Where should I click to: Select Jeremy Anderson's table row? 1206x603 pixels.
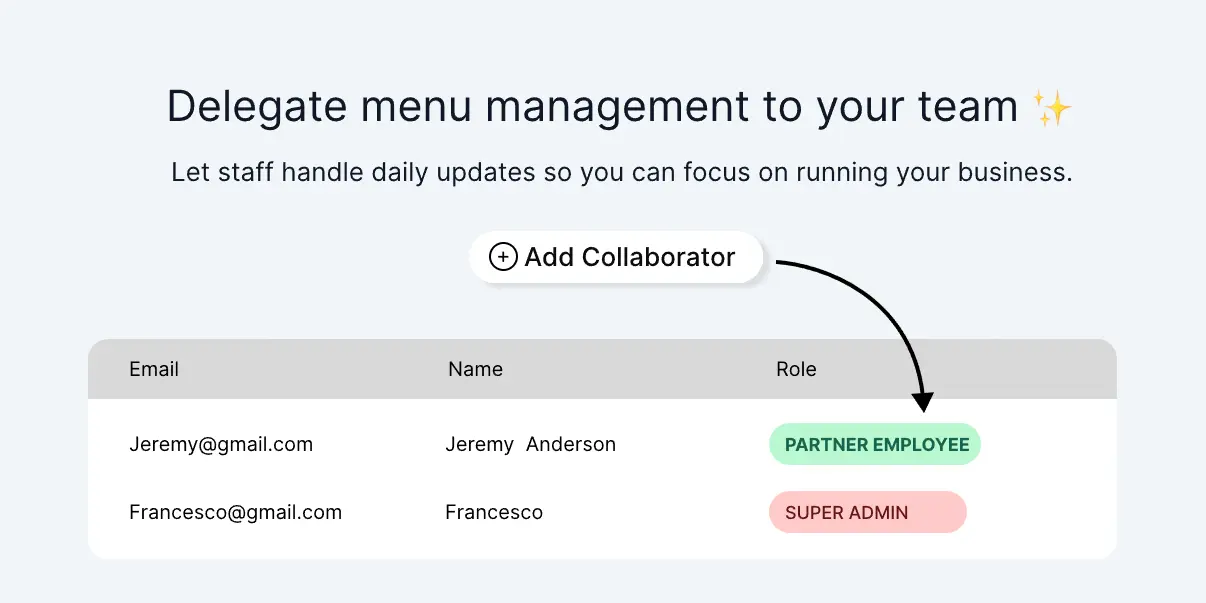pyautogui.click(x=602, y=444)
